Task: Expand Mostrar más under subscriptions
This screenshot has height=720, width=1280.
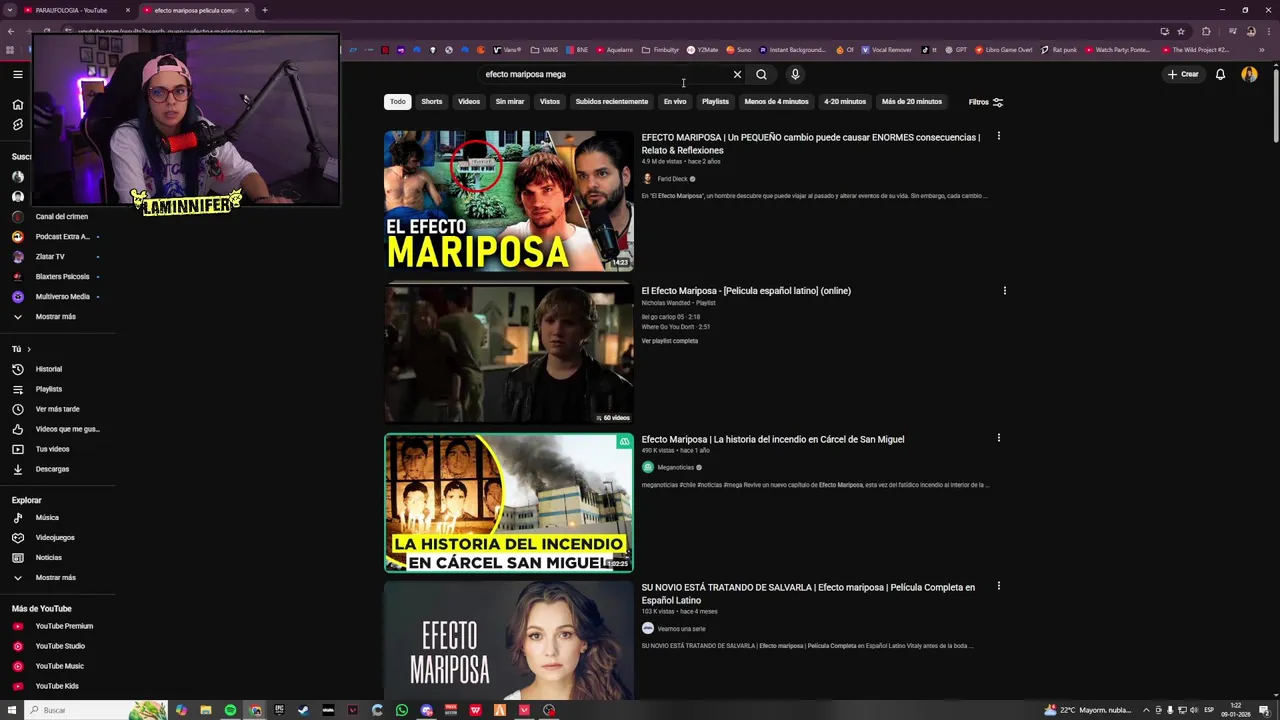Action: [x=55, y=317]
